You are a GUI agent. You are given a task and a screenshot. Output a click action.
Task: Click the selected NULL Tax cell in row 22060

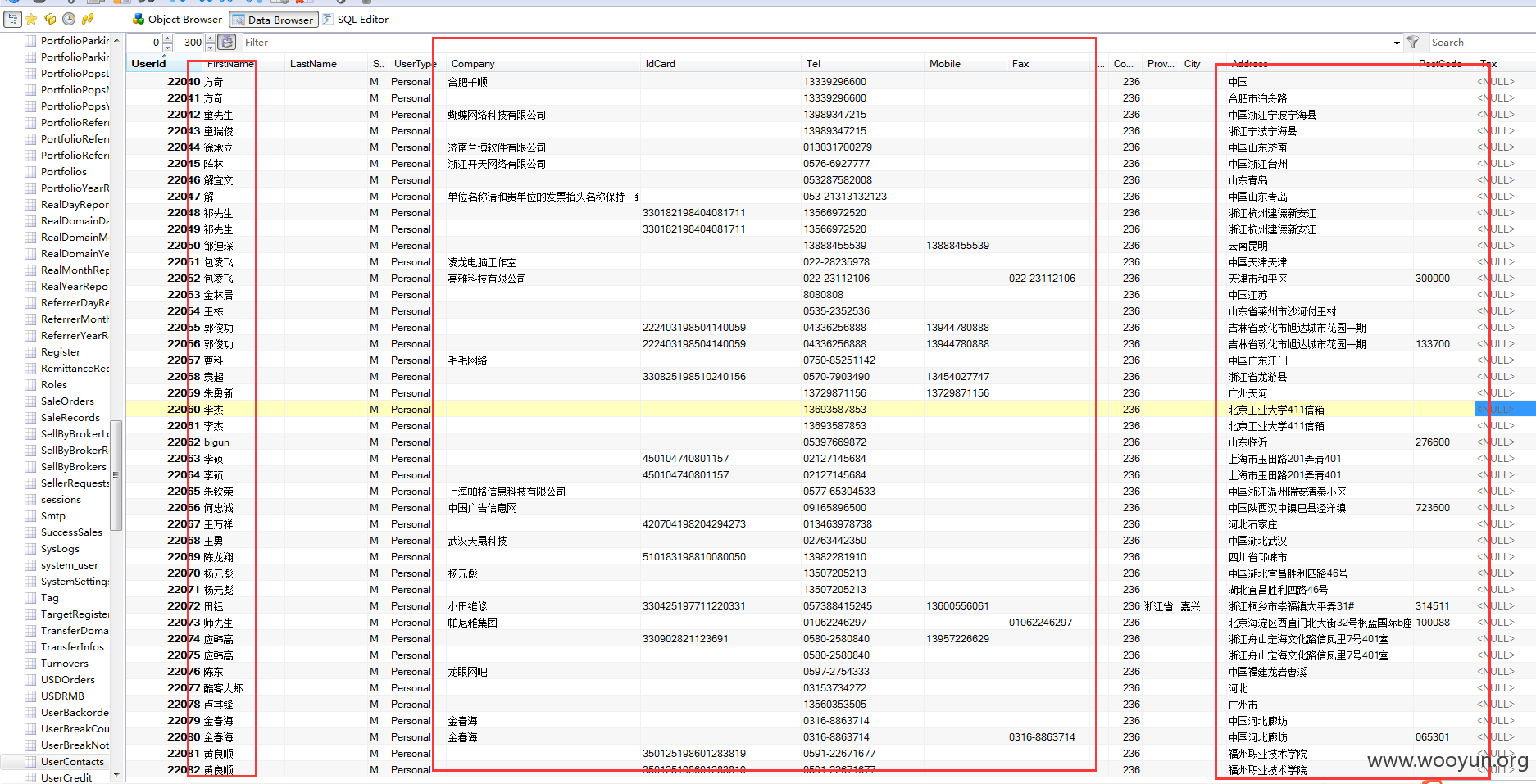1505,410
